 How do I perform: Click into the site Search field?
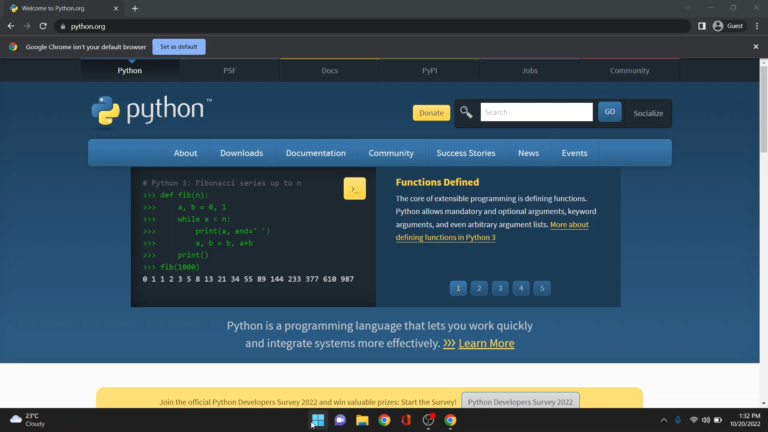pyautogui.click(x=536, y=112)
